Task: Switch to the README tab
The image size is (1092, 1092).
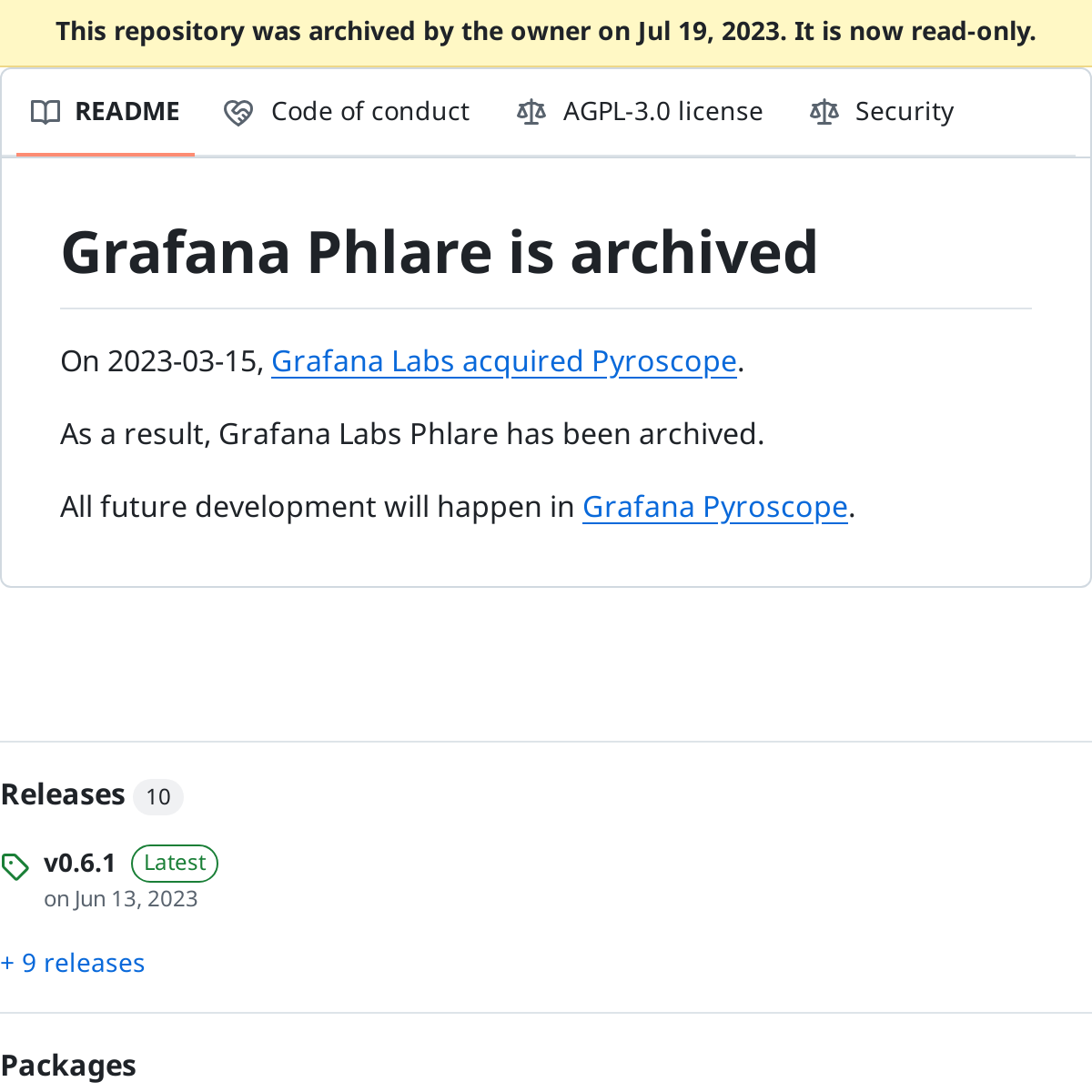Action: coord(126,112)
